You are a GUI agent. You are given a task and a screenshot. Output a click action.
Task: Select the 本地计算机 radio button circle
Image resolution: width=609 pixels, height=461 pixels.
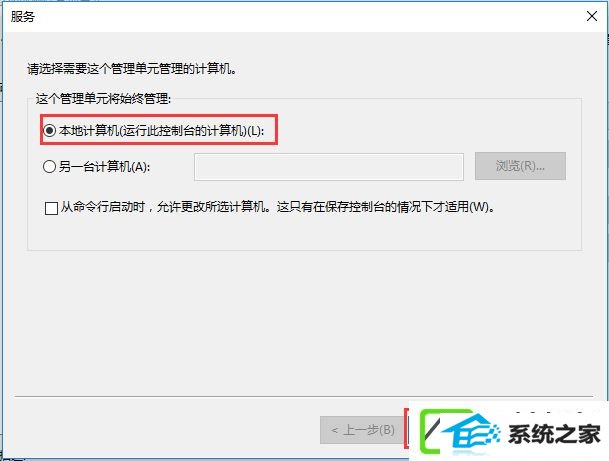[49, 130]
